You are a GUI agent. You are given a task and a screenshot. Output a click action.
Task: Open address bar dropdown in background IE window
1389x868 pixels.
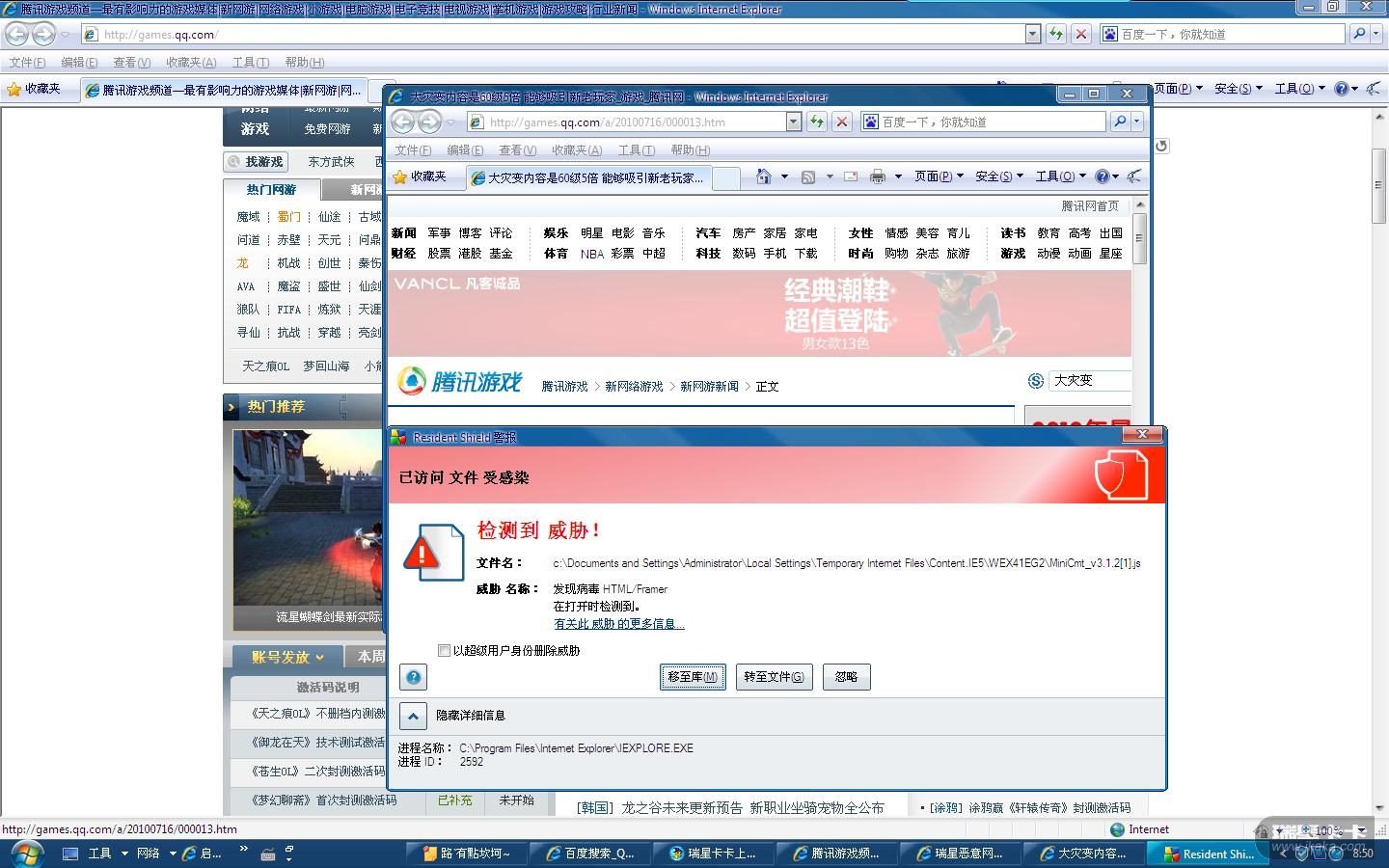coord(1033,34)
